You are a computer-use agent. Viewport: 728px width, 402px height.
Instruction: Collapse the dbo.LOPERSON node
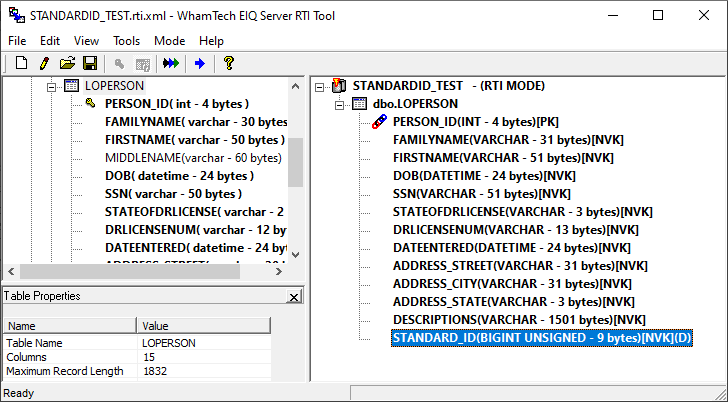click(x=339, y=105)
